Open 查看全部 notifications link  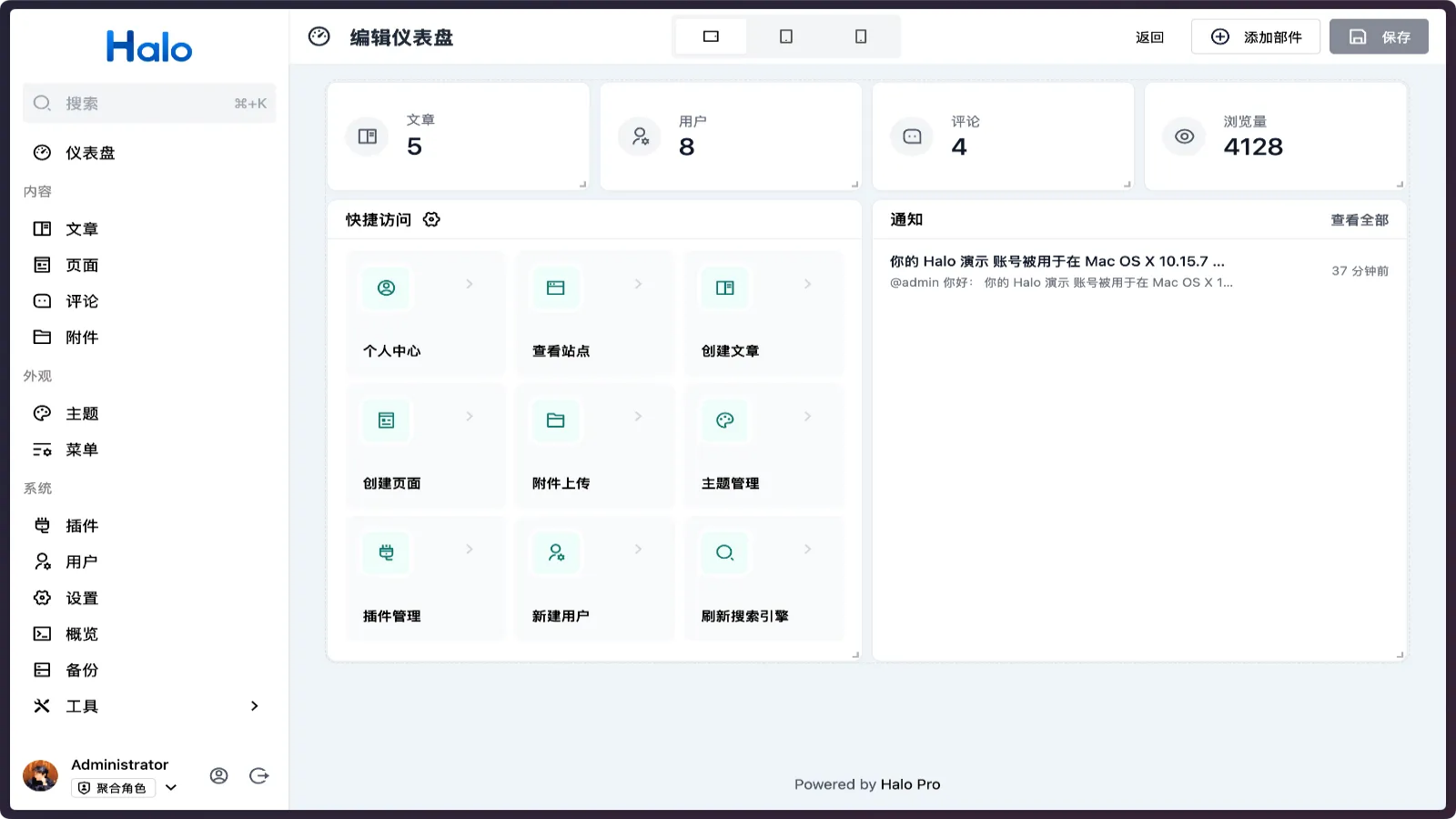(1358, 219)
